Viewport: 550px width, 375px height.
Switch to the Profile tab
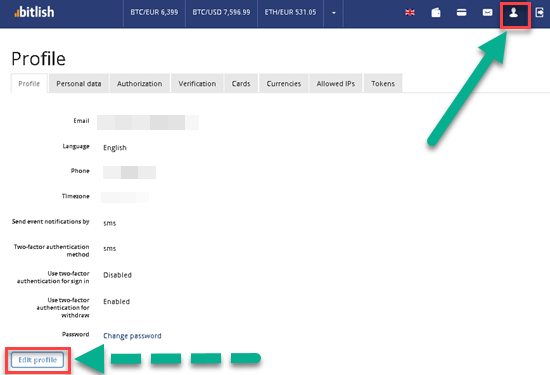29,83
